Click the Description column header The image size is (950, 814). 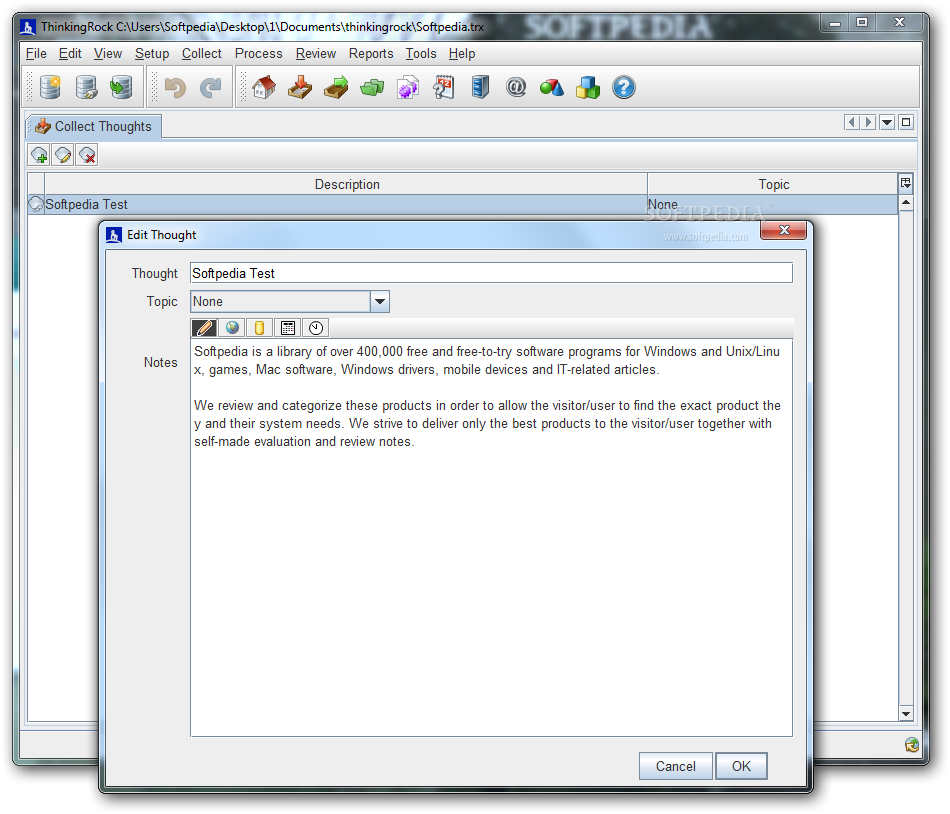coord(347,184)
